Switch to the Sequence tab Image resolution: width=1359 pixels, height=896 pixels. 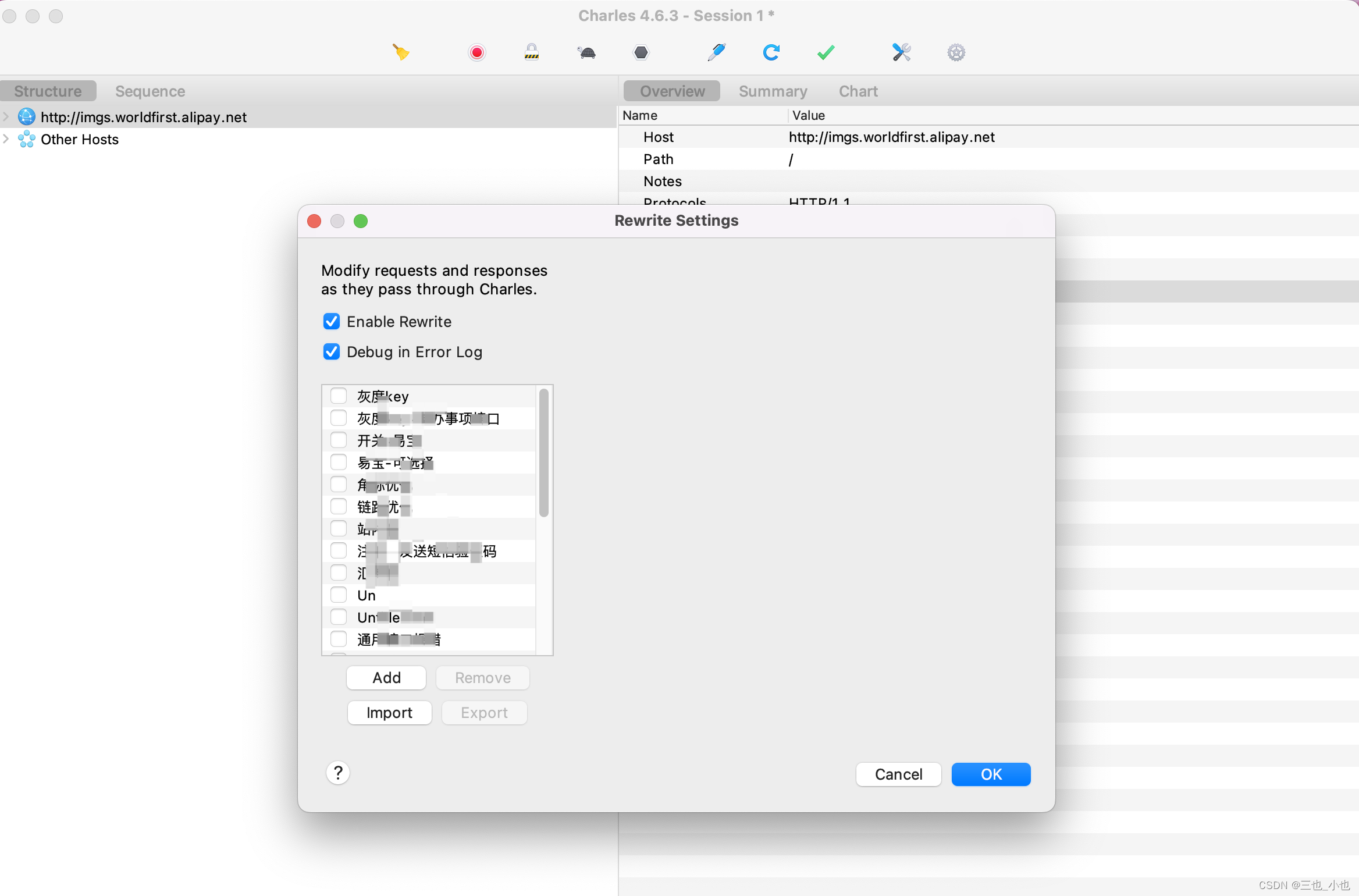150,91
